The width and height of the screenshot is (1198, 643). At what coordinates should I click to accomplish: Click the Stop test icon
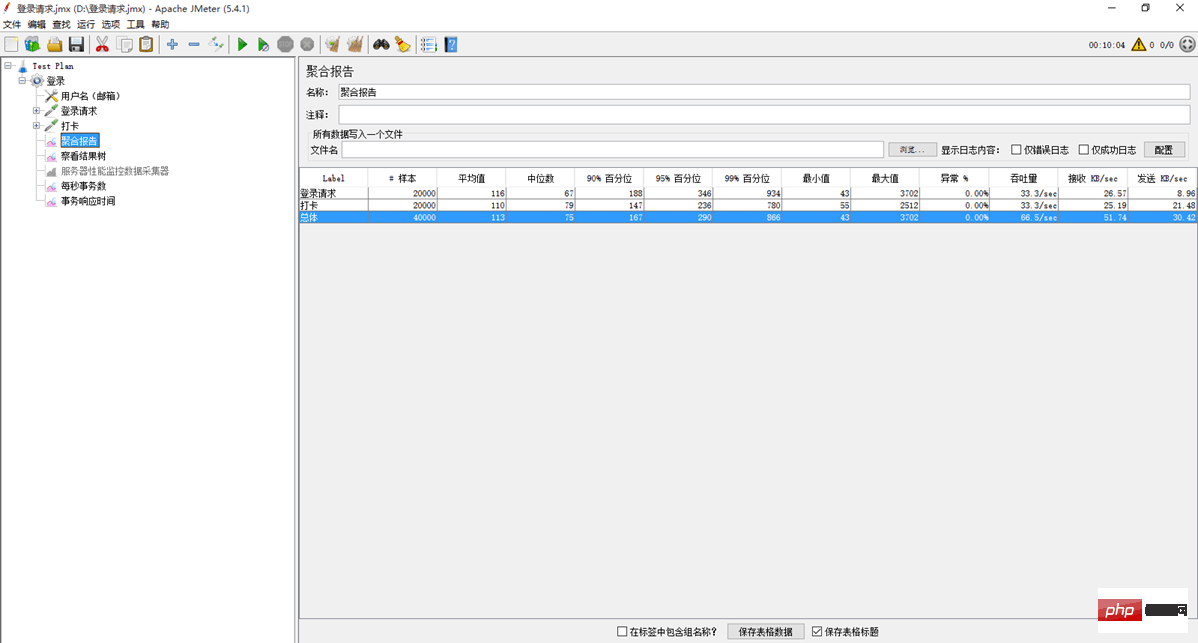coord(286,44)
